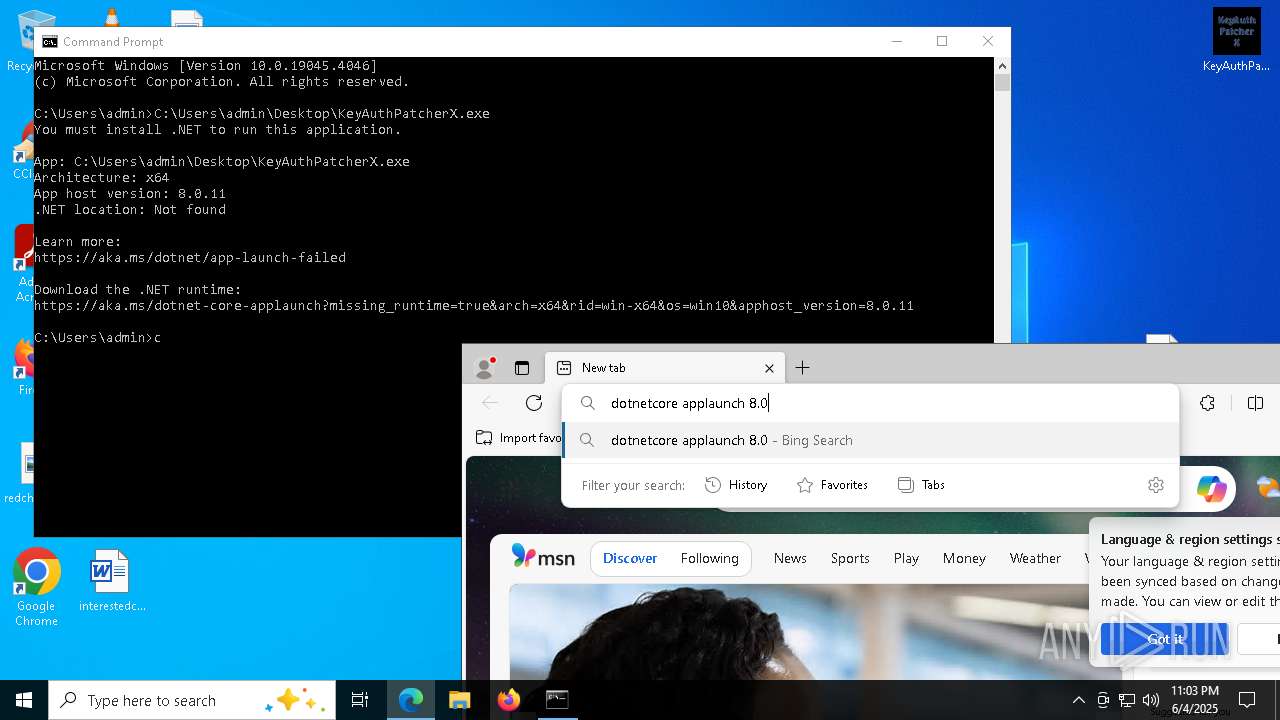Click Got it on language notification
This screenshot has width=1280, height=720.
point(1164,639)
